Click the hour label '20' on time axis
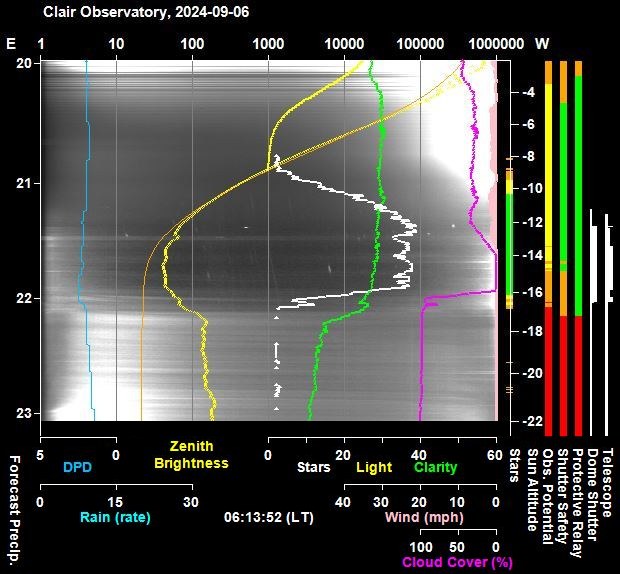The width and height of the screenshot is (620, 574). click(x=25, y=63)
